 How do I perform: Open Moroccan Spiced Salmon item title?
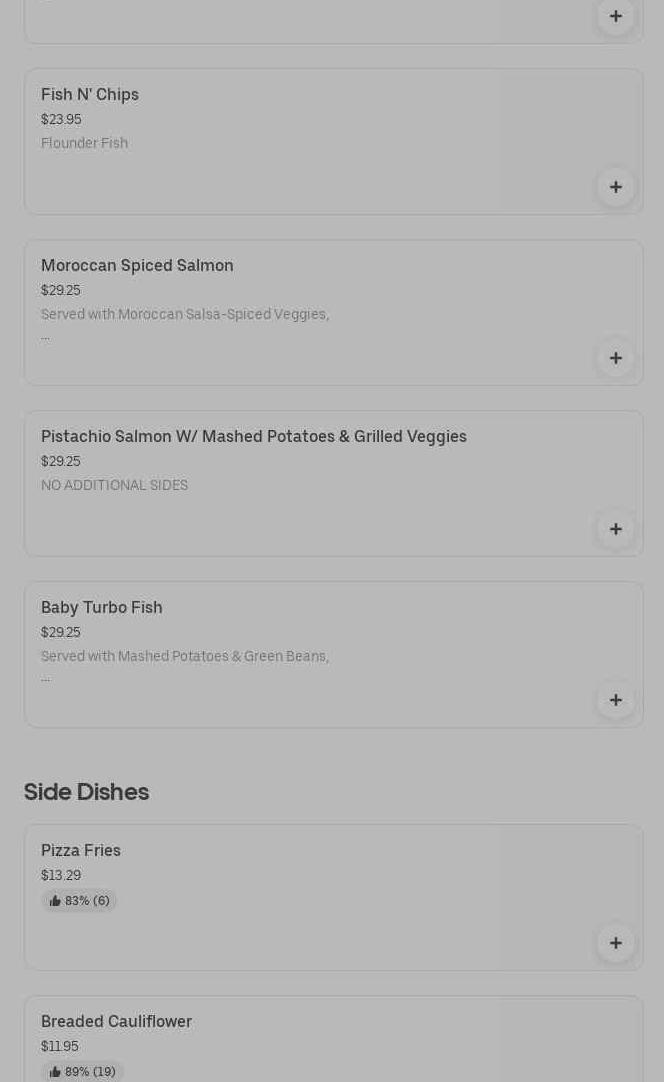137,266
